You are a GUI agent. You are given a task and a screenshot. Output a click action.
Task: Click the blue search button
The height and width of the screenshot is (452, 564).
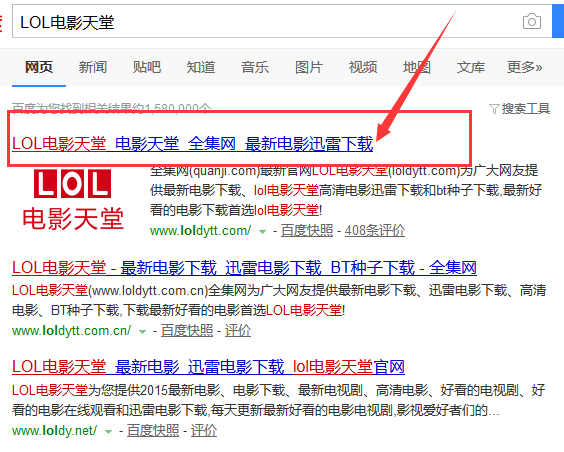tap(558, 21)
